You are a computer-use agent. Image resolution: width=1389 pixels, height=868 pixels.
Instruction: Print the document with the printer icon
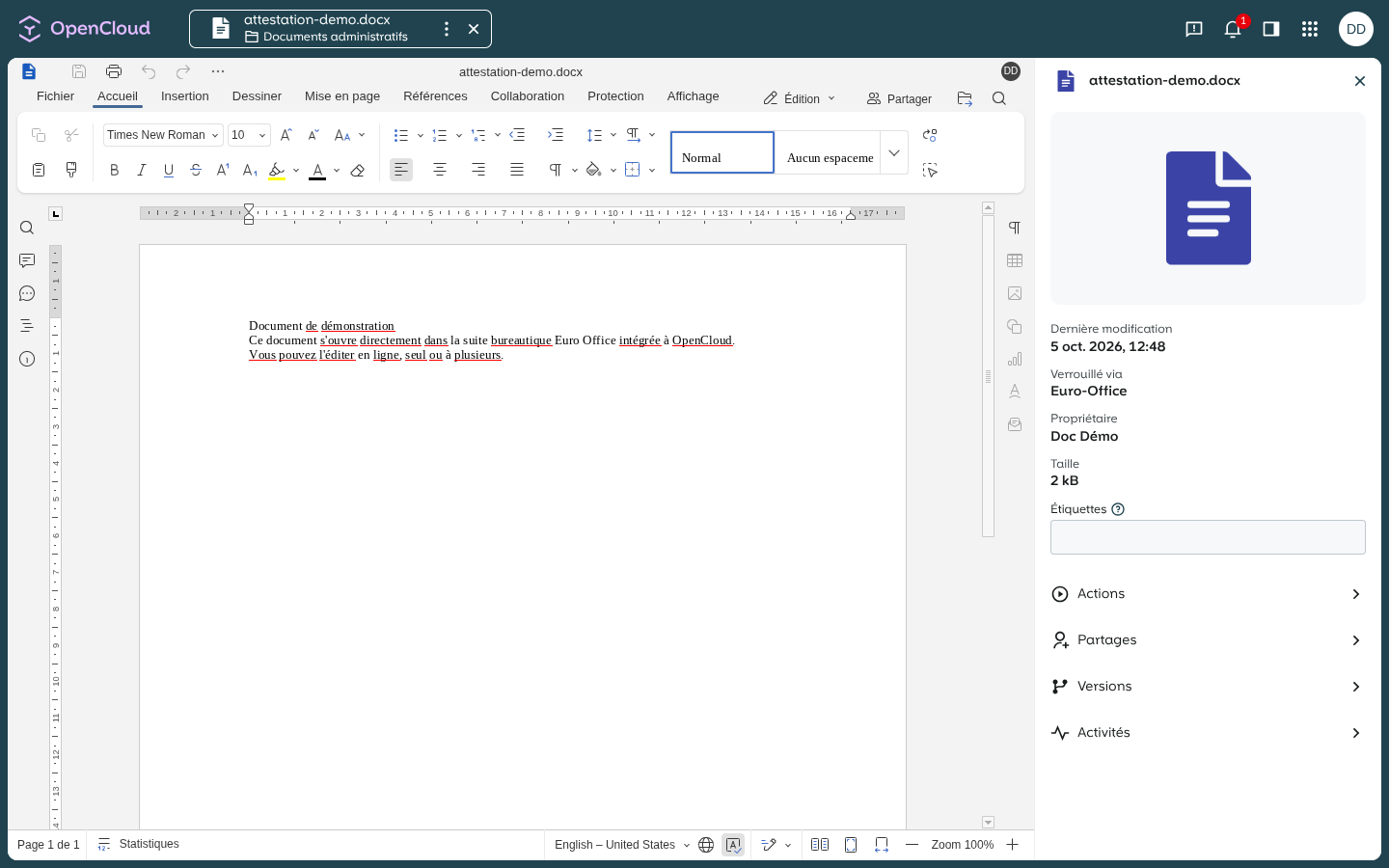click(114, 71)
